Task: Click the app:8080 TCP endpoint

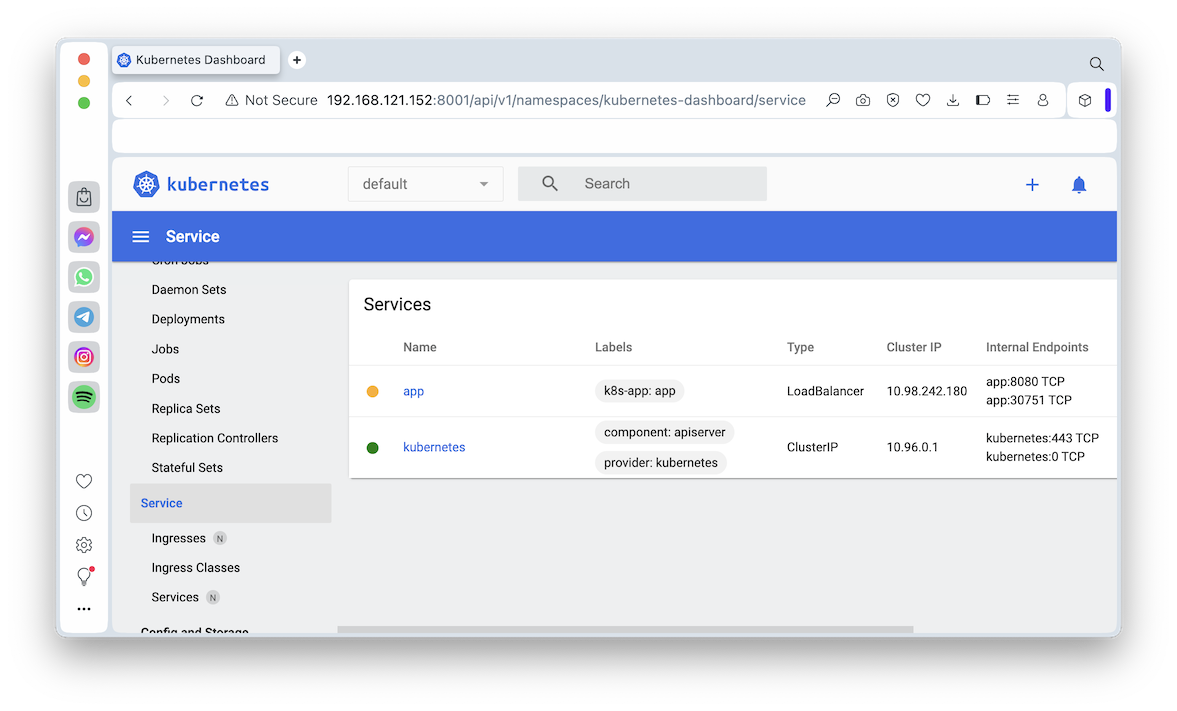Action: click(1025, 381)
